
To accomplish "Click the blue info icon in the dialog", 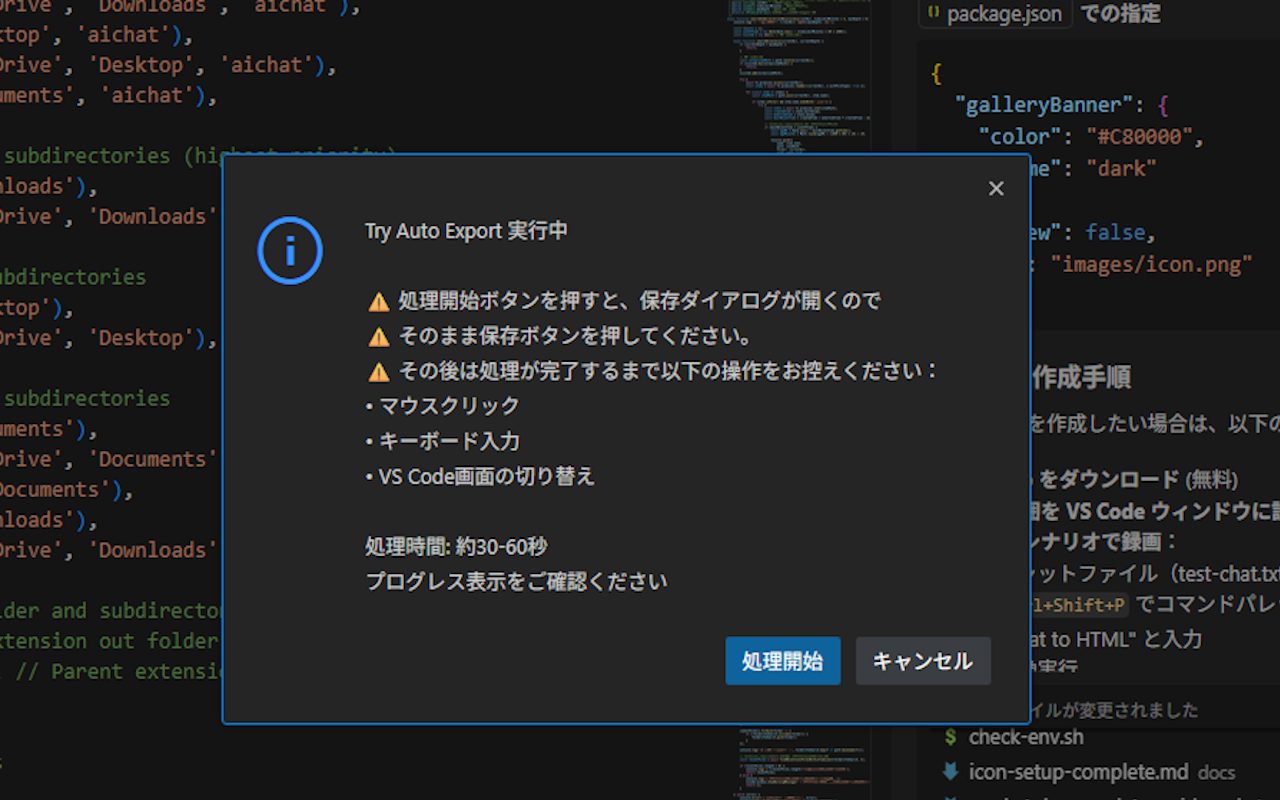I will pos(290,251).
